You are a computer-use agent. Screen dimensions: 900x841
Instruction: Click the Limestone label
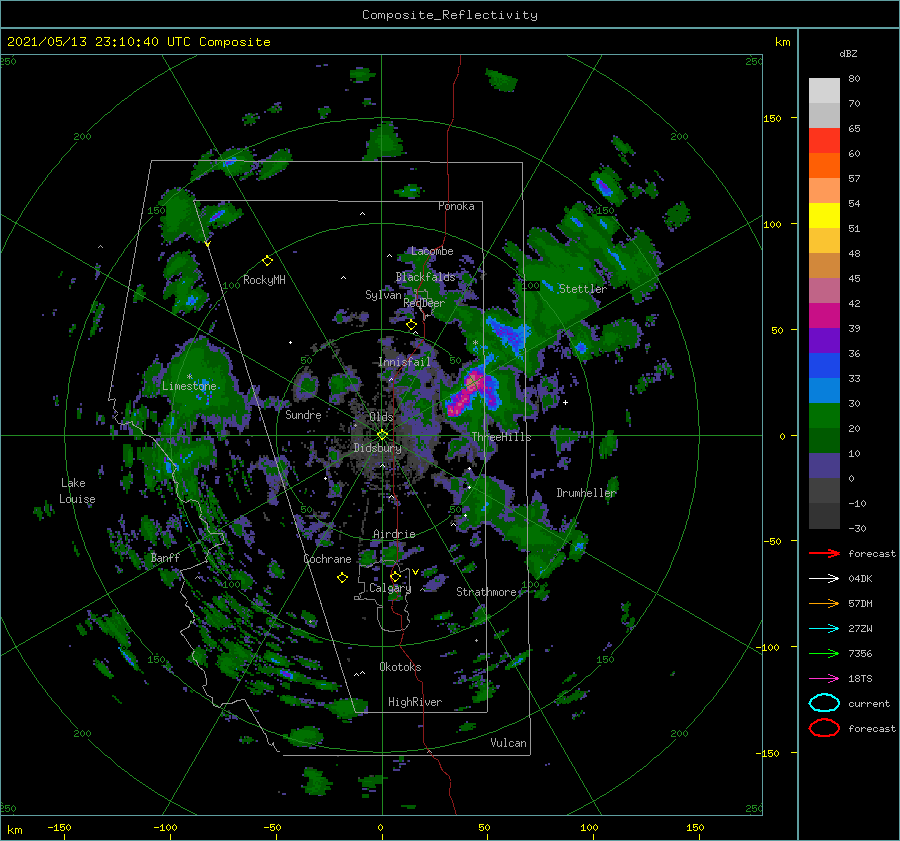(189, 386)
